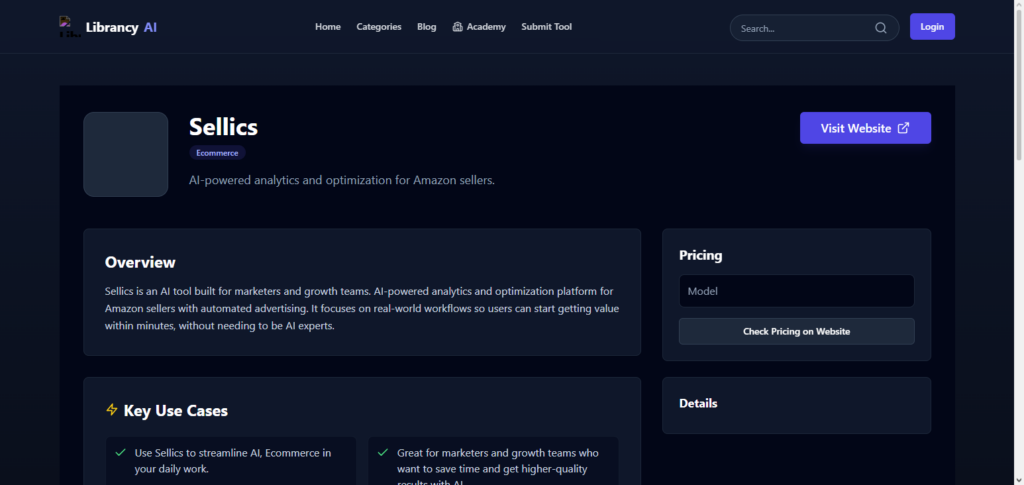Viewport: 1024px width, 485px height.
Task: Click the 'Use Sellics to streamline AI' use case
Action: pos(233,461)
